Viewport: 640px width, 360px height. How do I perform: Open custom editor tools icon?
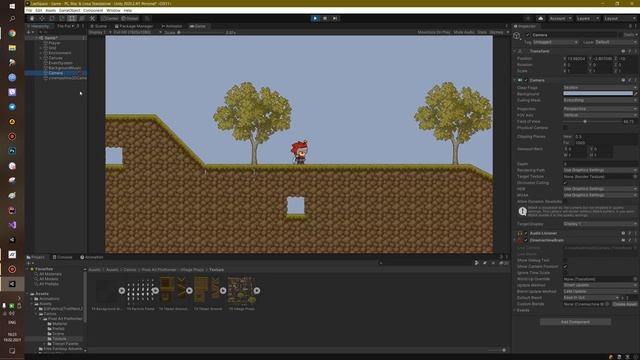(x=92, y=18)
